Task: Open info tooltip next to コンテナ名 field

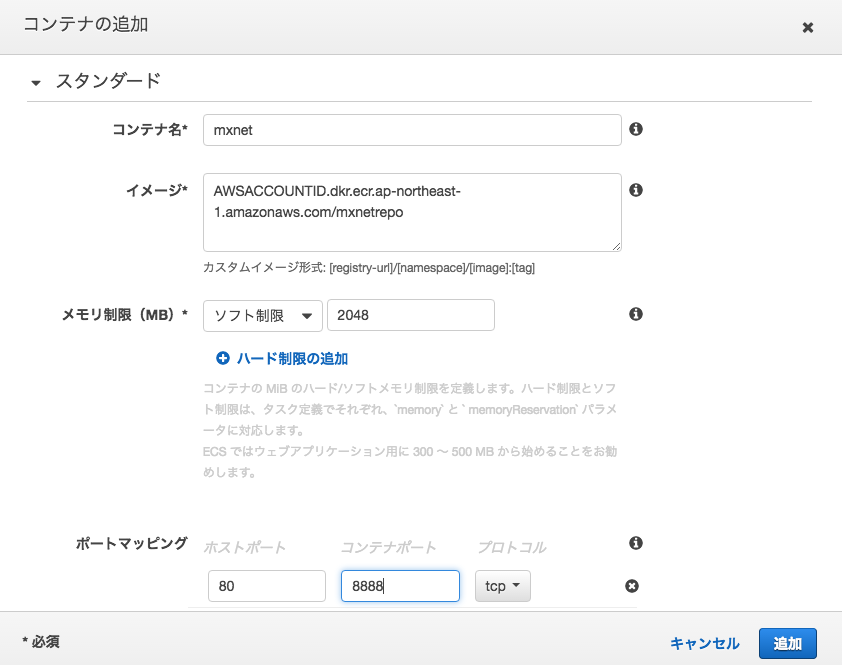Action: [x=636, y=129]
